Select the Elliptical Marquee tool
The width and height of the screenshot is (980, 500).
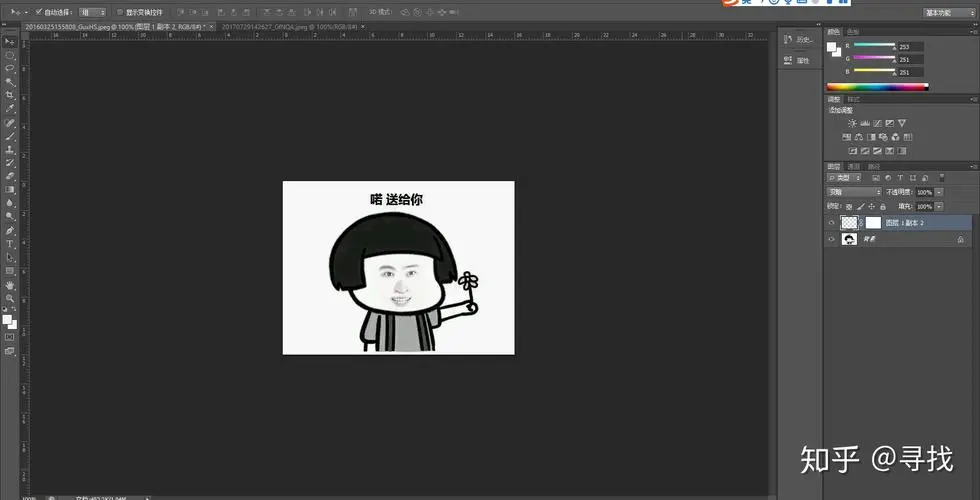click(x=10, y=55)
